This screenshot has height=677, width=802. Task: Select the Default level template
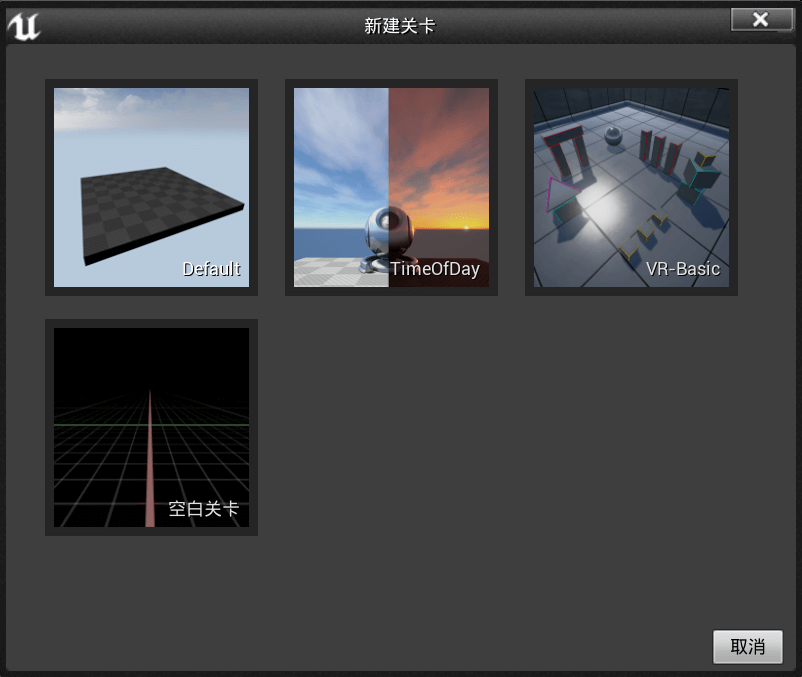151,187
